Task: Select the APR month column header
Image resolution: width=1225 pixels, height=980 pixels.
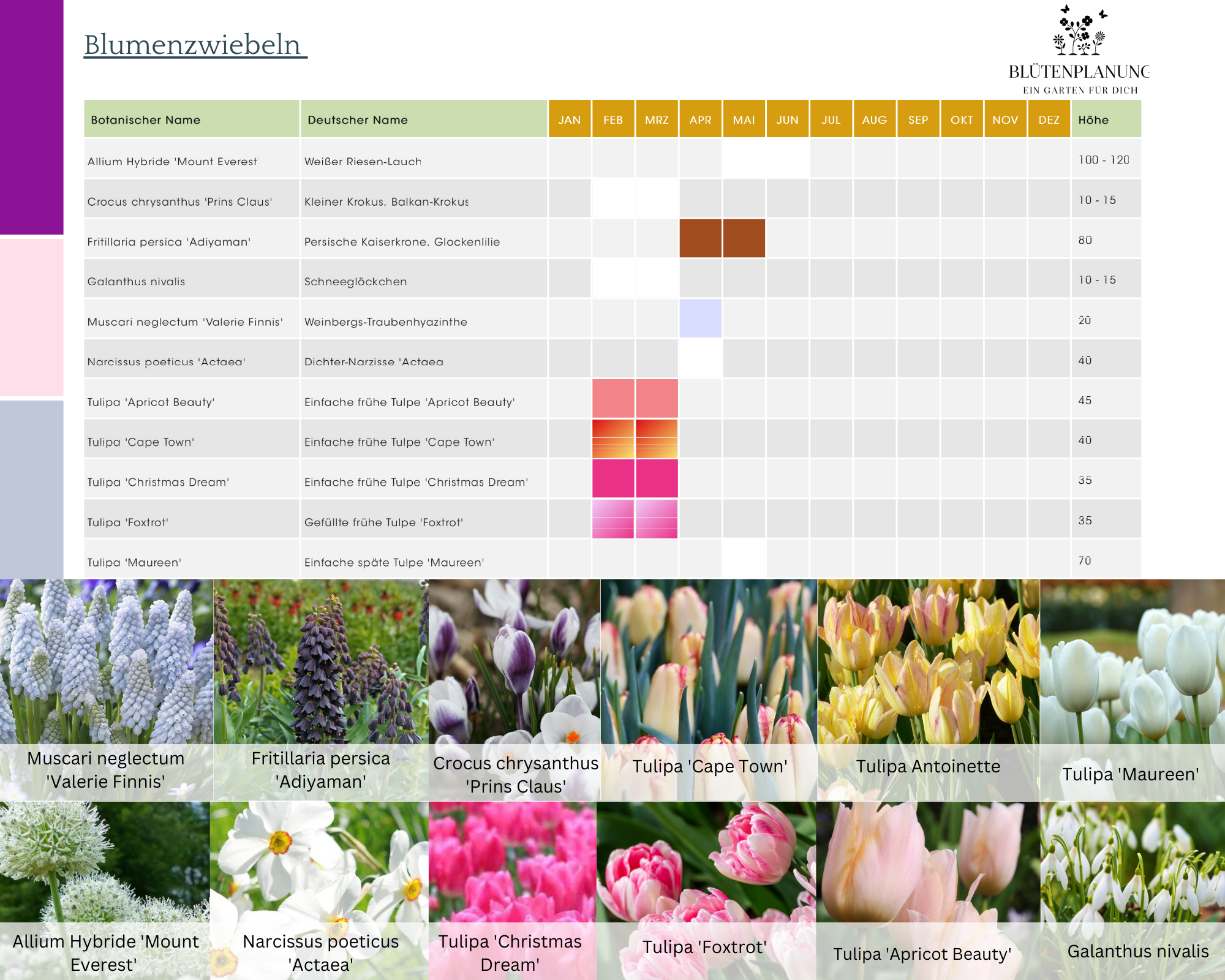Action: [x=700, y=119]
